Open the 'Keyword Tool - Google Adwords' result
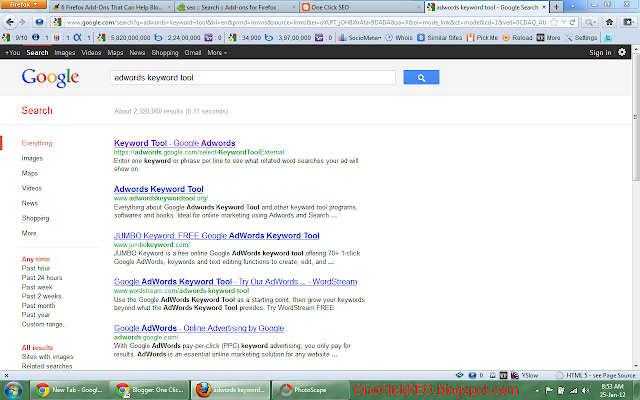The image size is (640, 400). [x=175, y=143]
